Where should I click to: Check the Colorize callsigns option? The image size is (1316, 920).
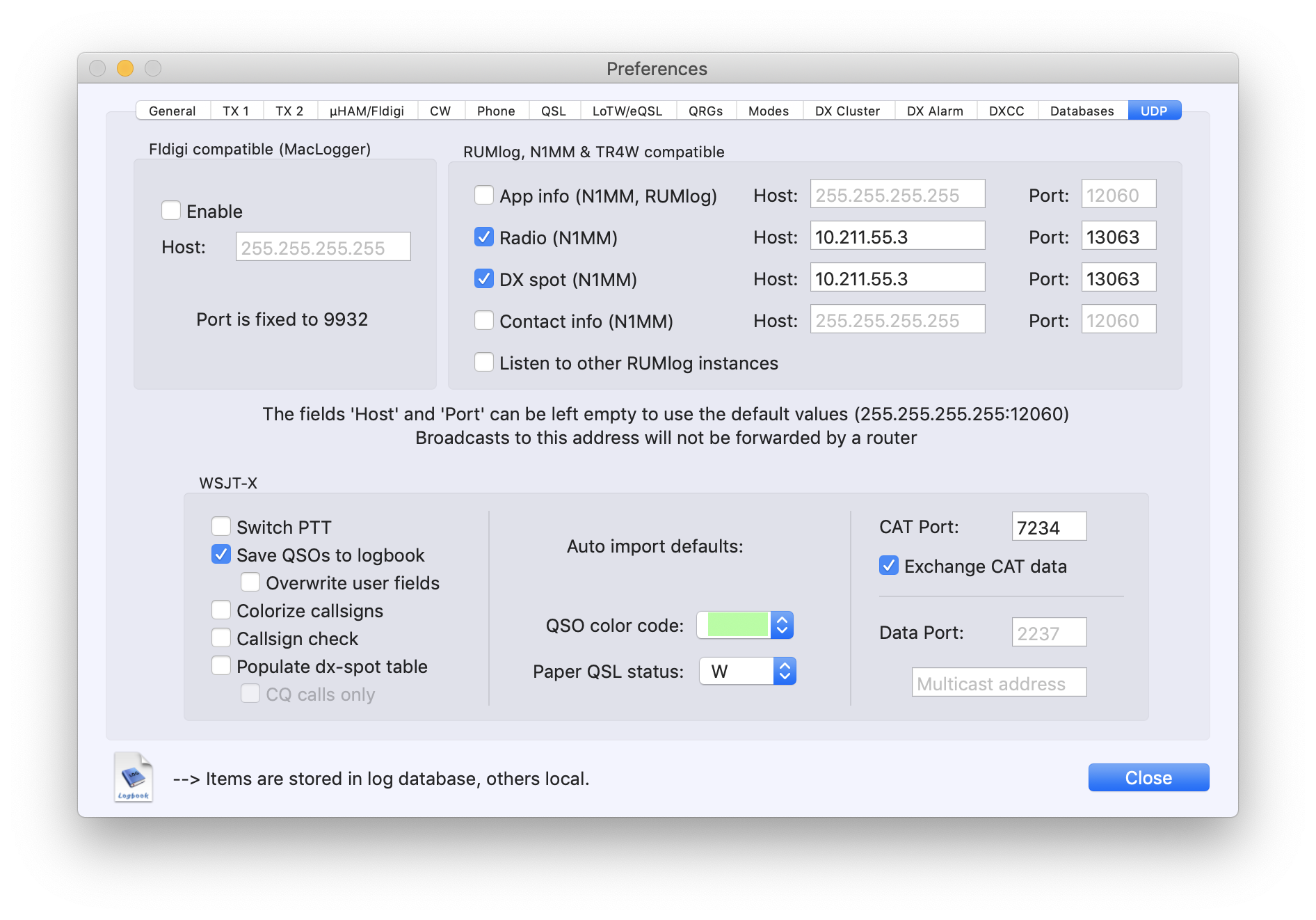[221, 610]
